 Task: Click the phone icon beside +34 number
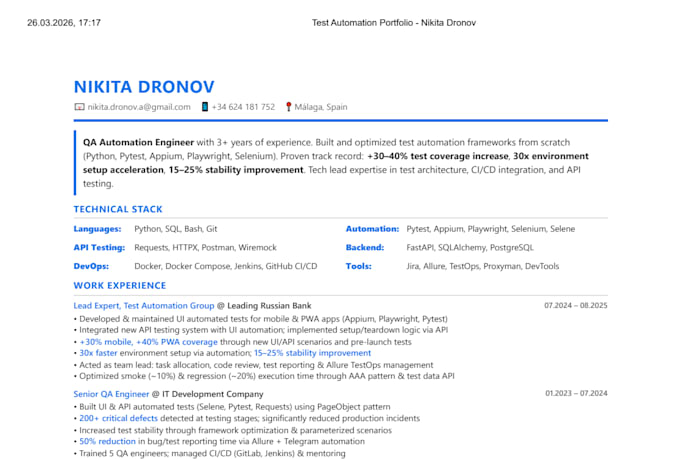pos(205,107)
